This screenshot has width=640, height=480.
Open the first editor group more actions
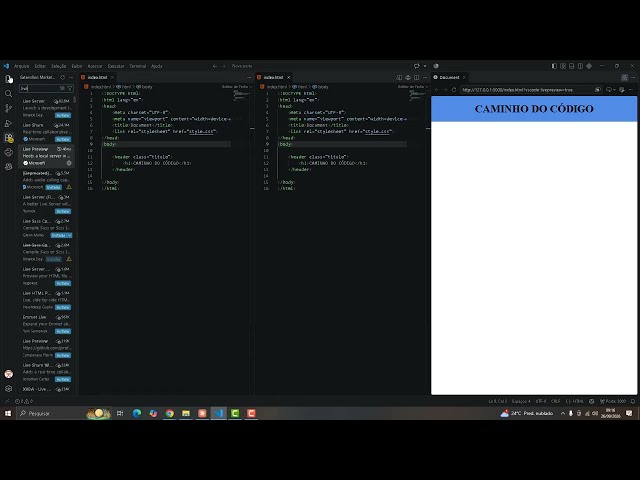point(249,77)
